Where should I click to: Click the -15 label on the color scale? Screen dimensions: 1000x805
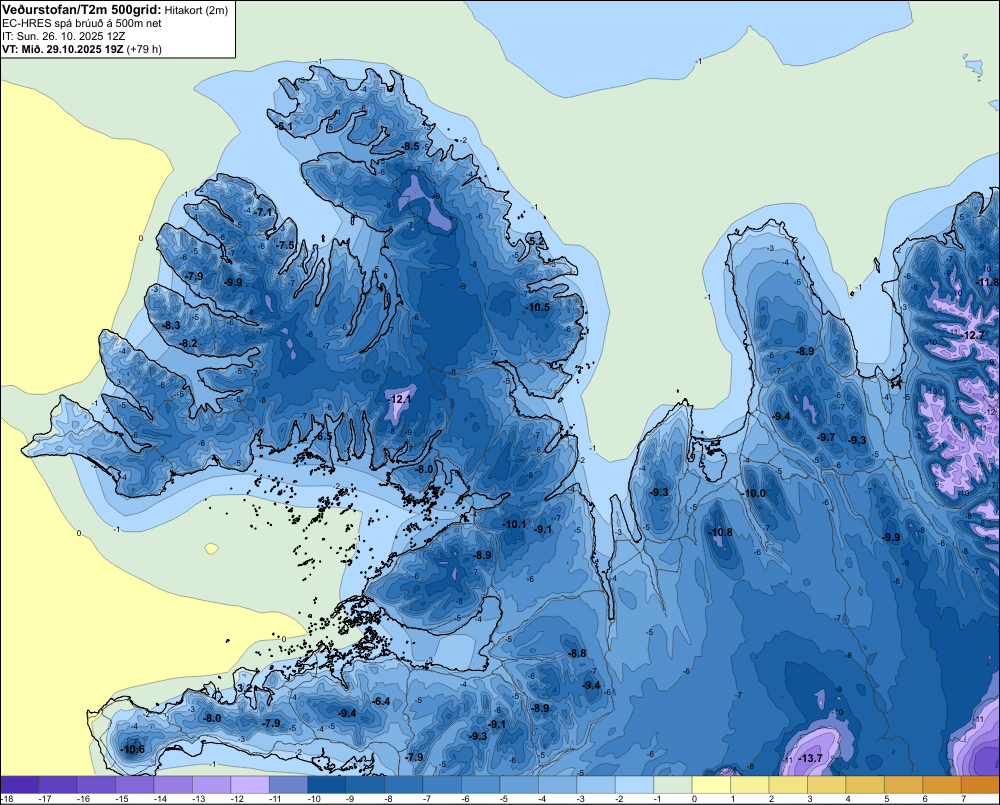[x=122, y=799]
